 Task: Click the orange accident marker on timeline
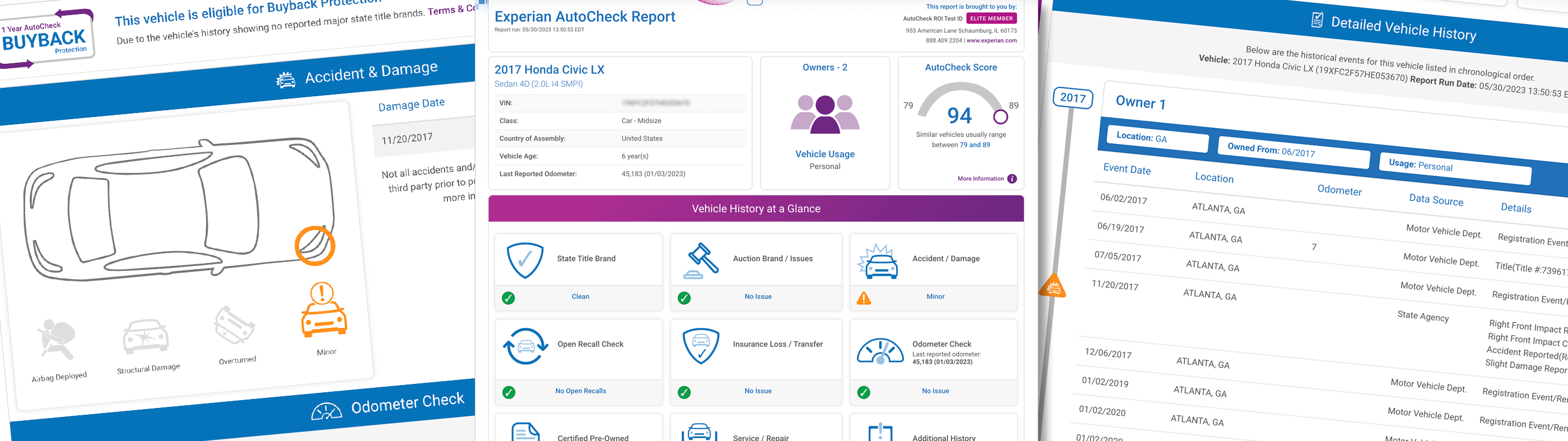coord(1053,287)
